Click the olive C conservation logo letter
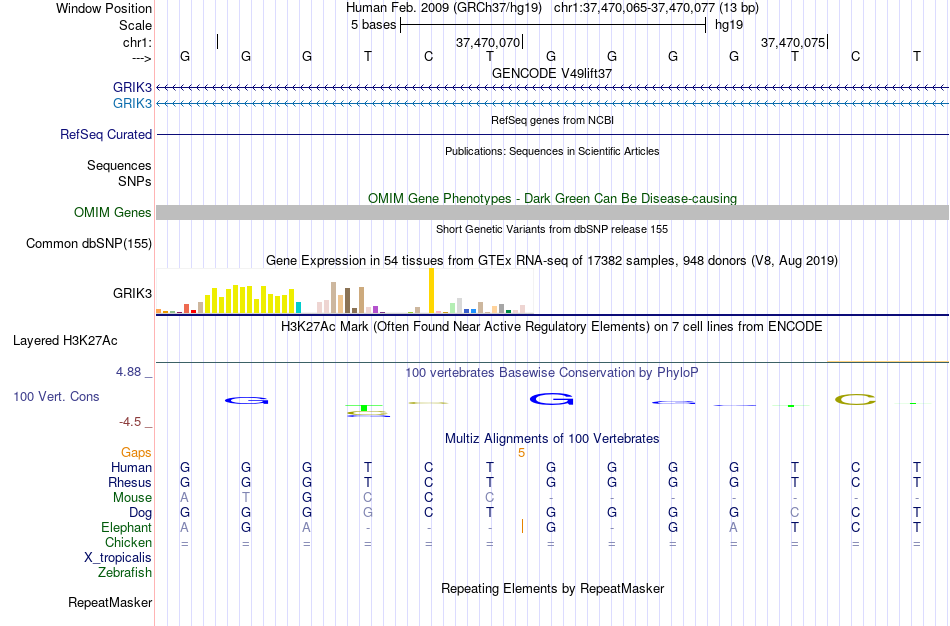 pyautogui.click(x=855, y=399)
